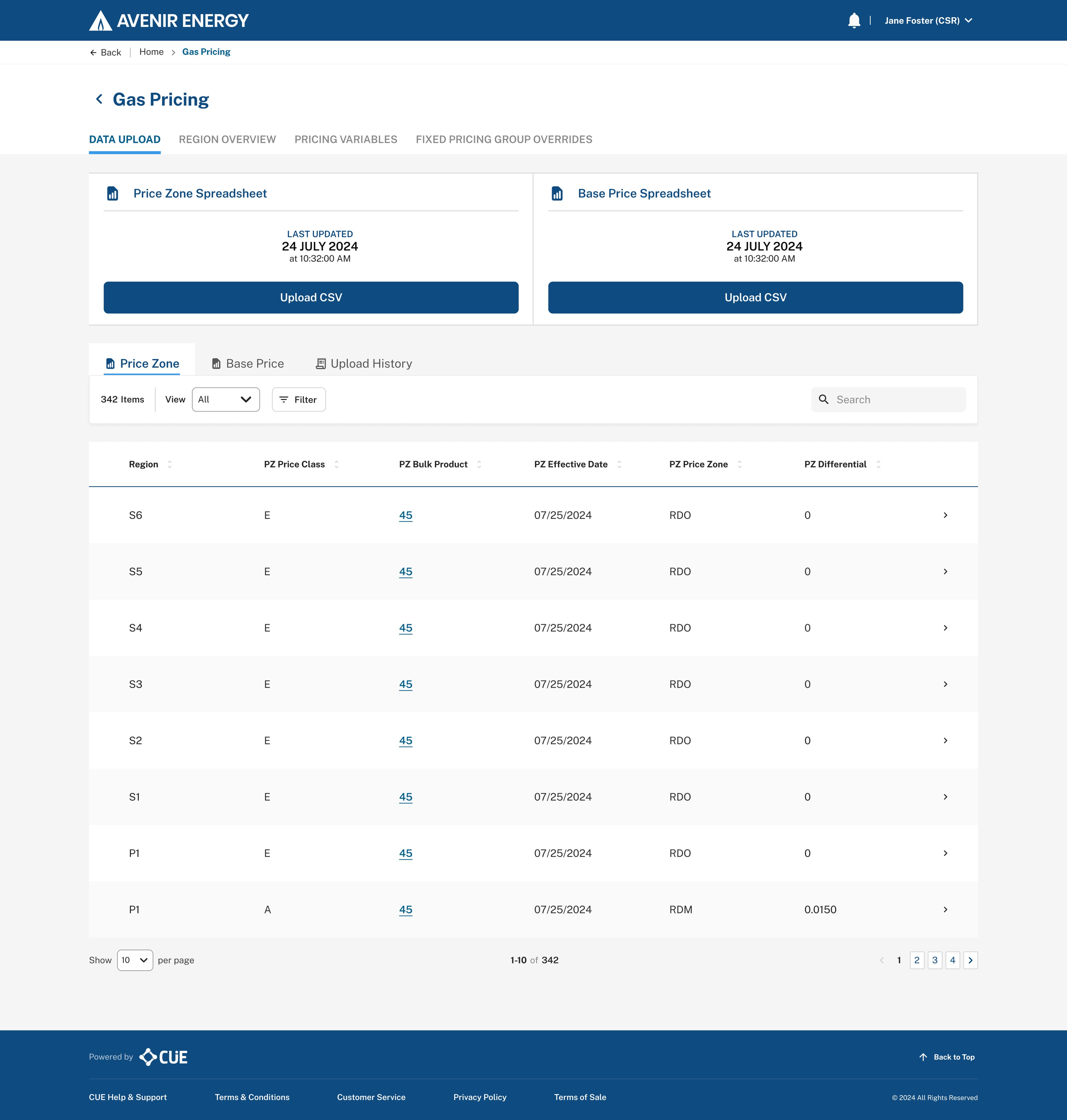The width and height of the screenshot is (1067, 1120).
Task: Expand P1 RDM row details chevron
Action: (x=945, y=910)
